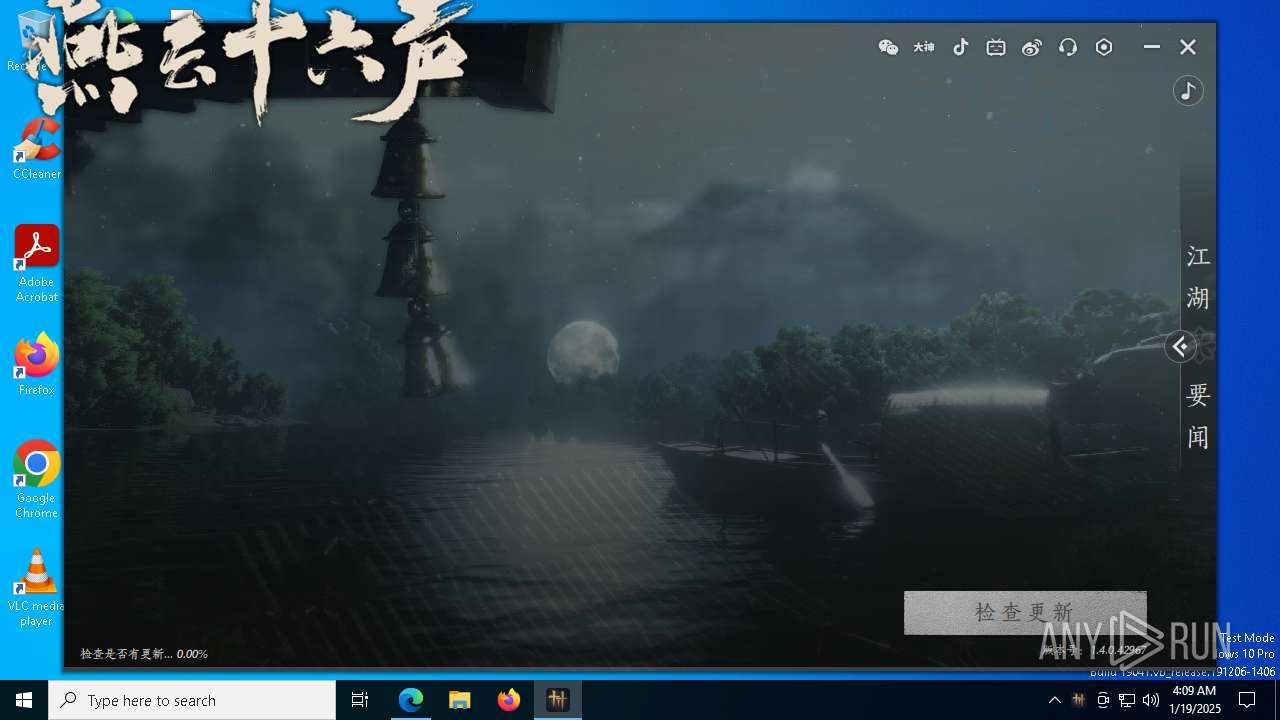
Task: Click the 检查更新 button
Action: pyautogui.click(x=1025, y=612)
